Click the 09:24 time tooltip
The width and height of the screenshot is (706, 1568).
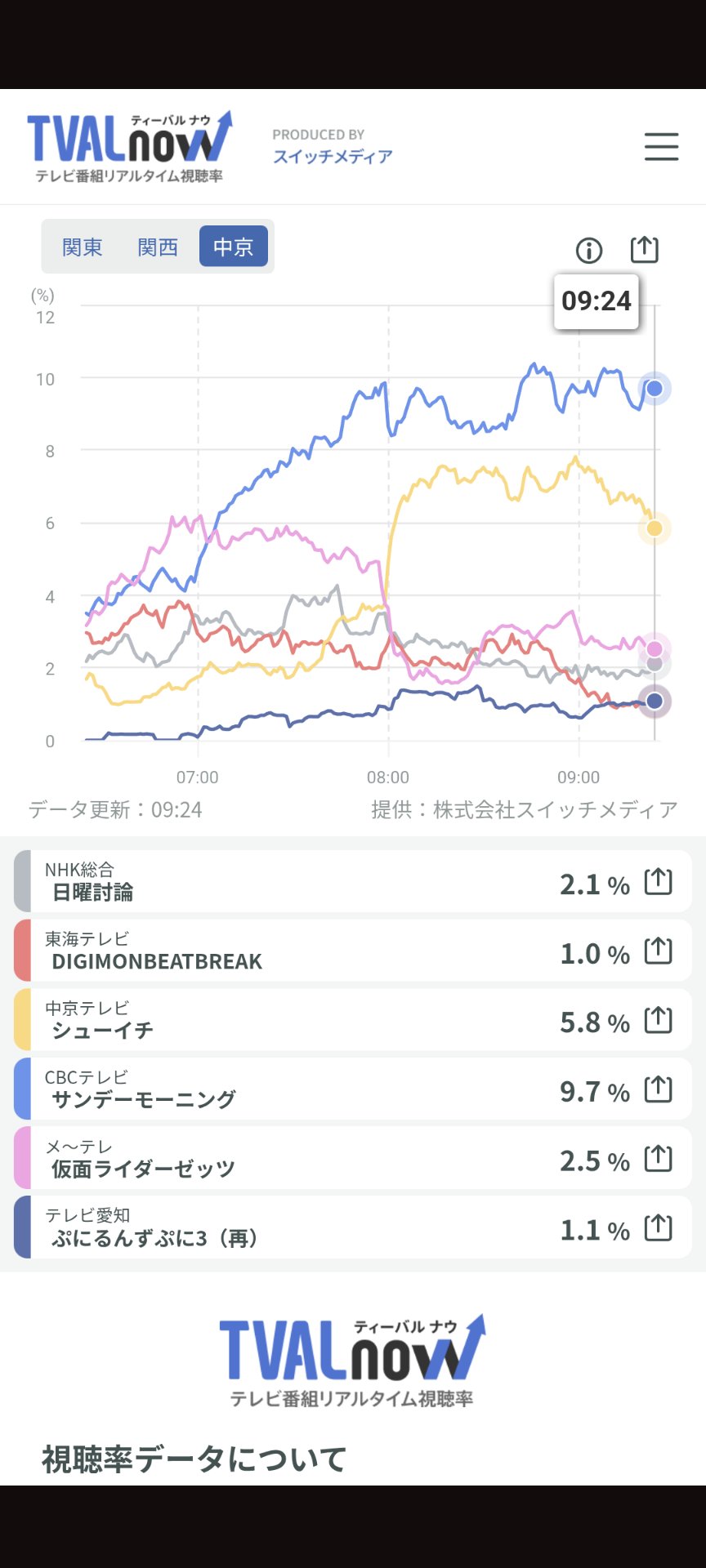597,301
